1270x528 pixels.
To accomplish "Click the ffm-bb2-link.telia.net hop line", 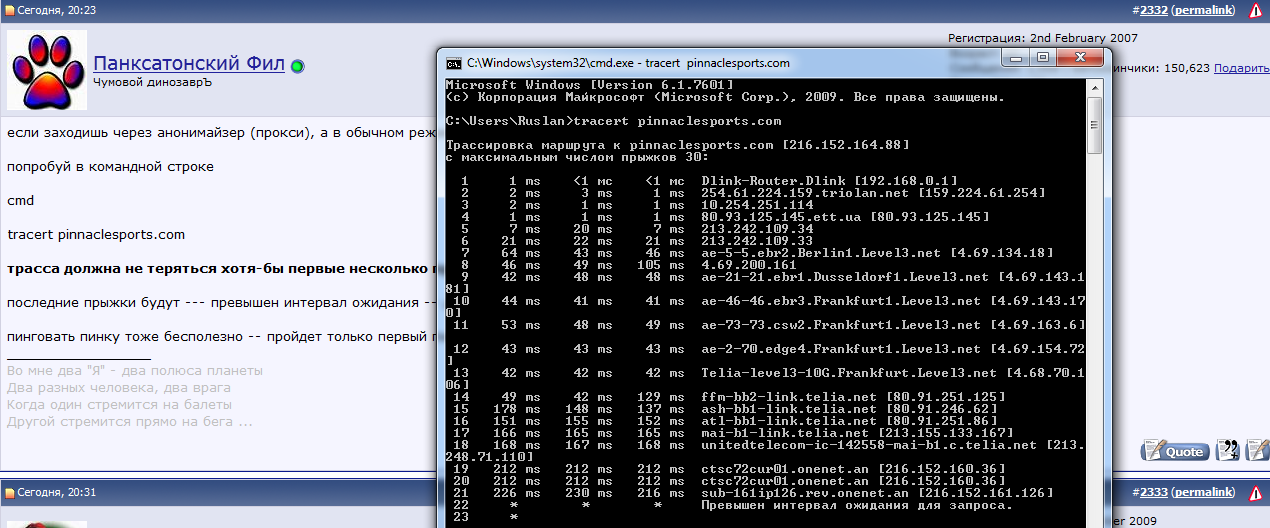I will [x=730, y=396].
